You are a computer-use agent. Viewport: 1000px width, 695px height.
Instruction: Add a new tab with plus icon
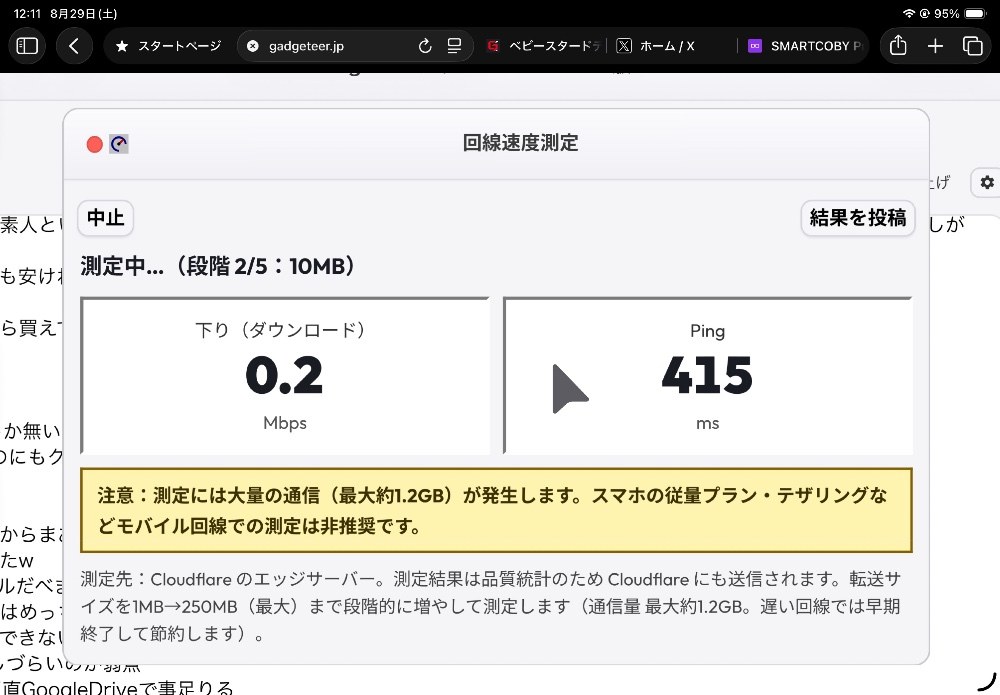click(935, 46)
